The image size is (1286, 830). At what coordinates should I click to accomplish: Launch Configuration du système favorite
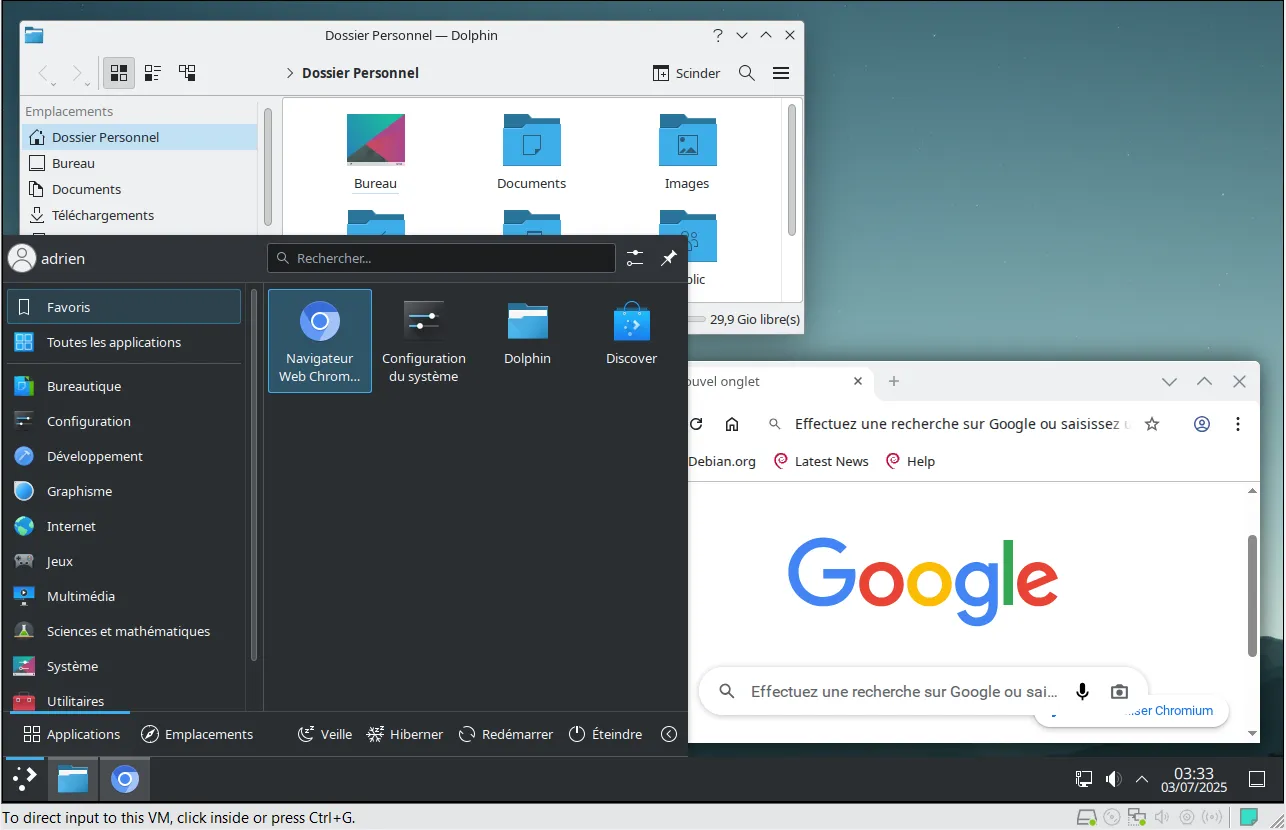[x=424, y=341]
